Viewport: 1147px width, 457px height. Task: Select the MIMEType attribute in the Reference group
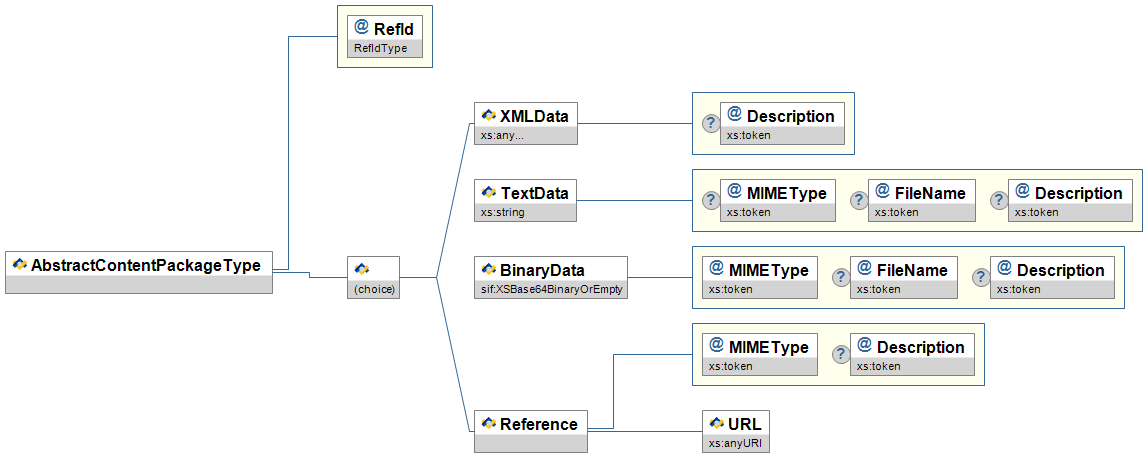click(x=760, y=354)
